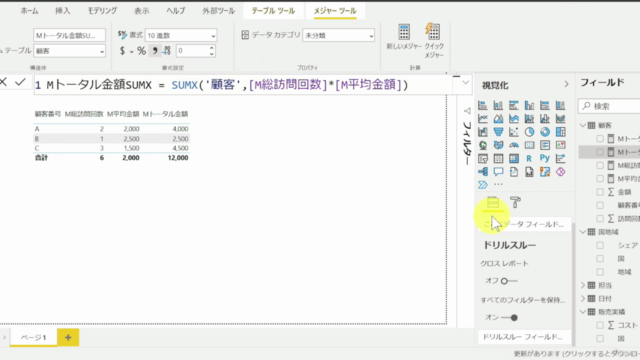Open the テーブル ツール ribbon tab
This screenshot has width=640, height=360.
[x=273, y=11]
